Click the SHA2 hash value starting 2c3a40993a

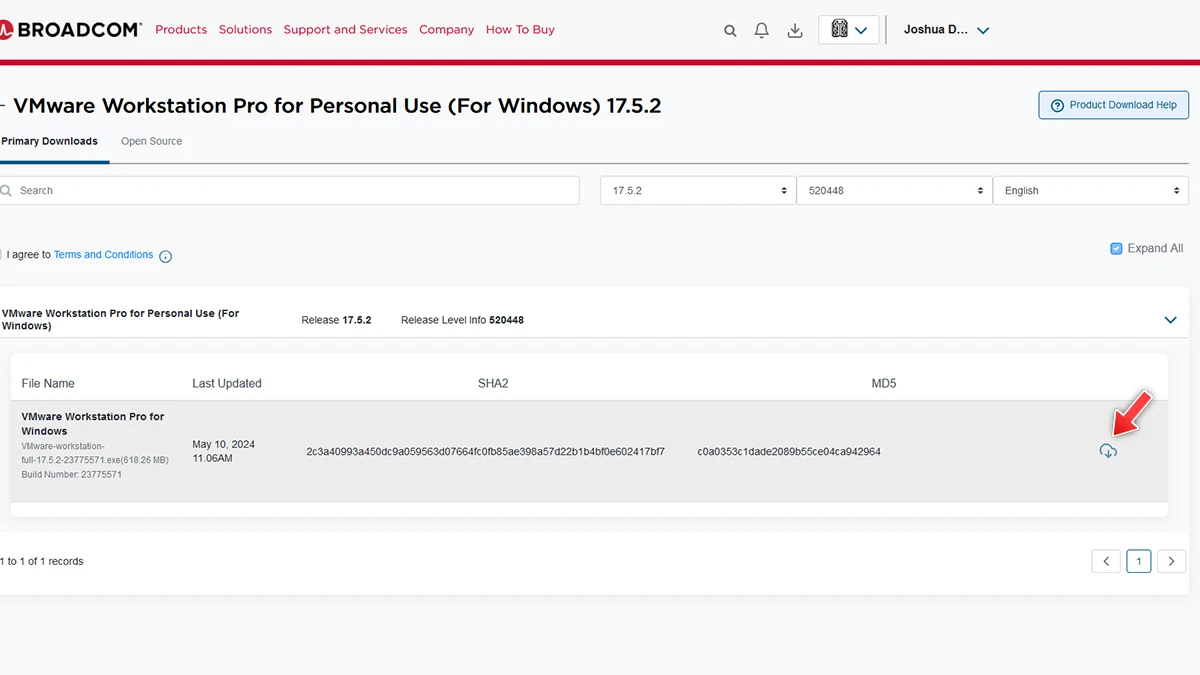pos(486,452)
